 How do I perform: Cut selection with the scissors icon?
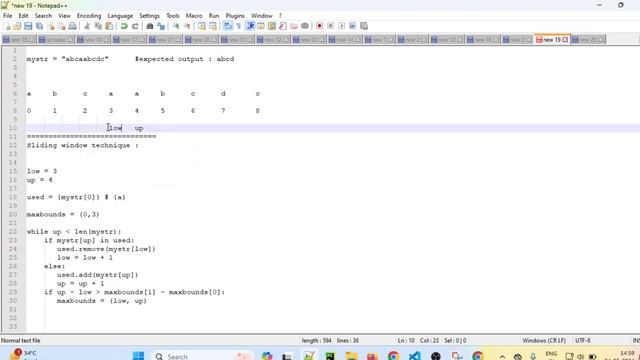[87, 26]
